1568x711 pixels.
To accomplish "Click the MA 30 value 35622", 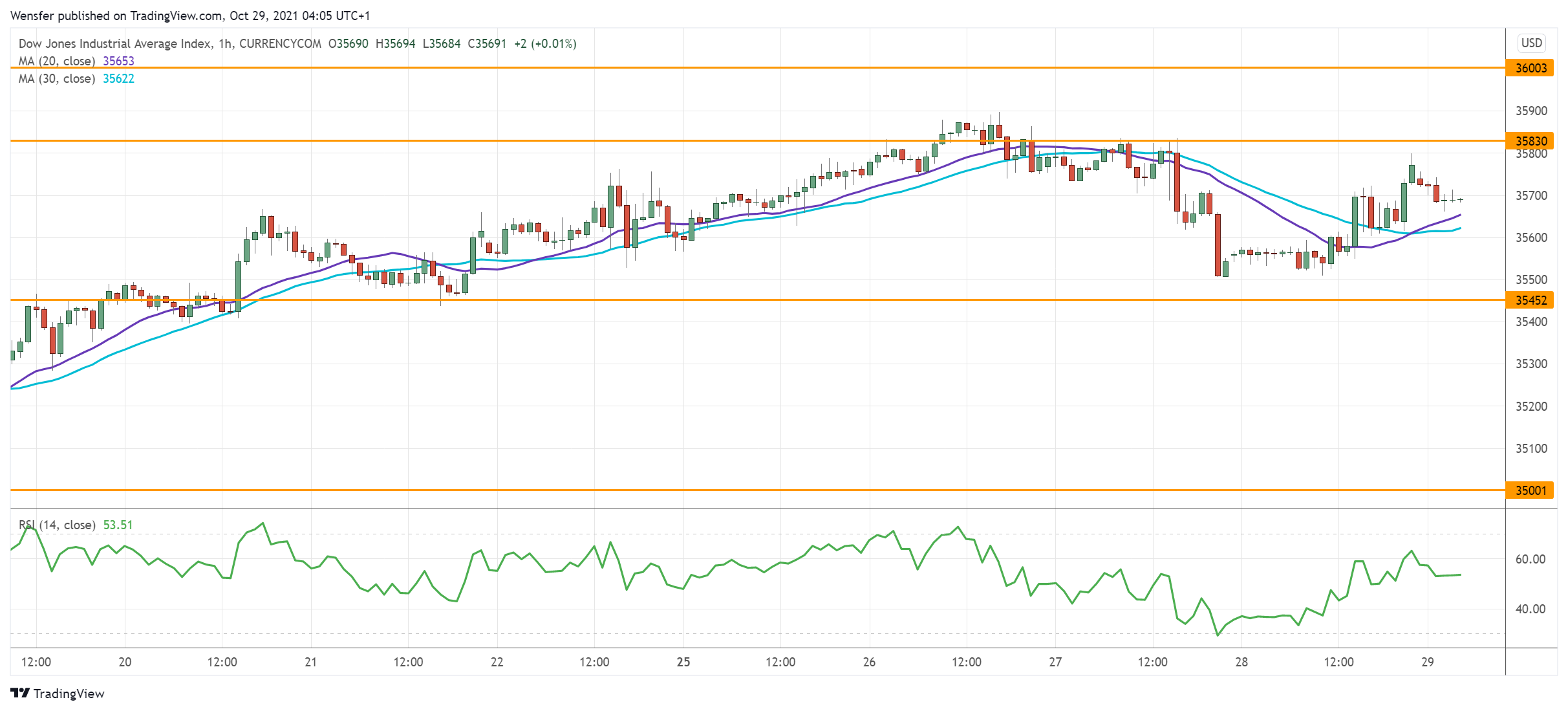I will click(118, 79).
